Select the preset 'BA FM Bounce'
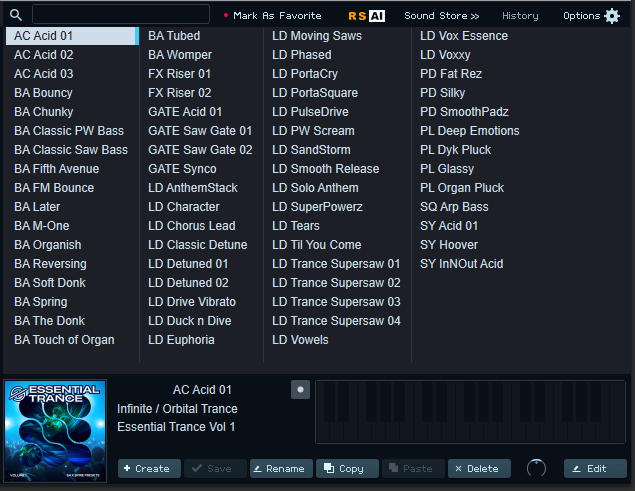 click(54, 188)
